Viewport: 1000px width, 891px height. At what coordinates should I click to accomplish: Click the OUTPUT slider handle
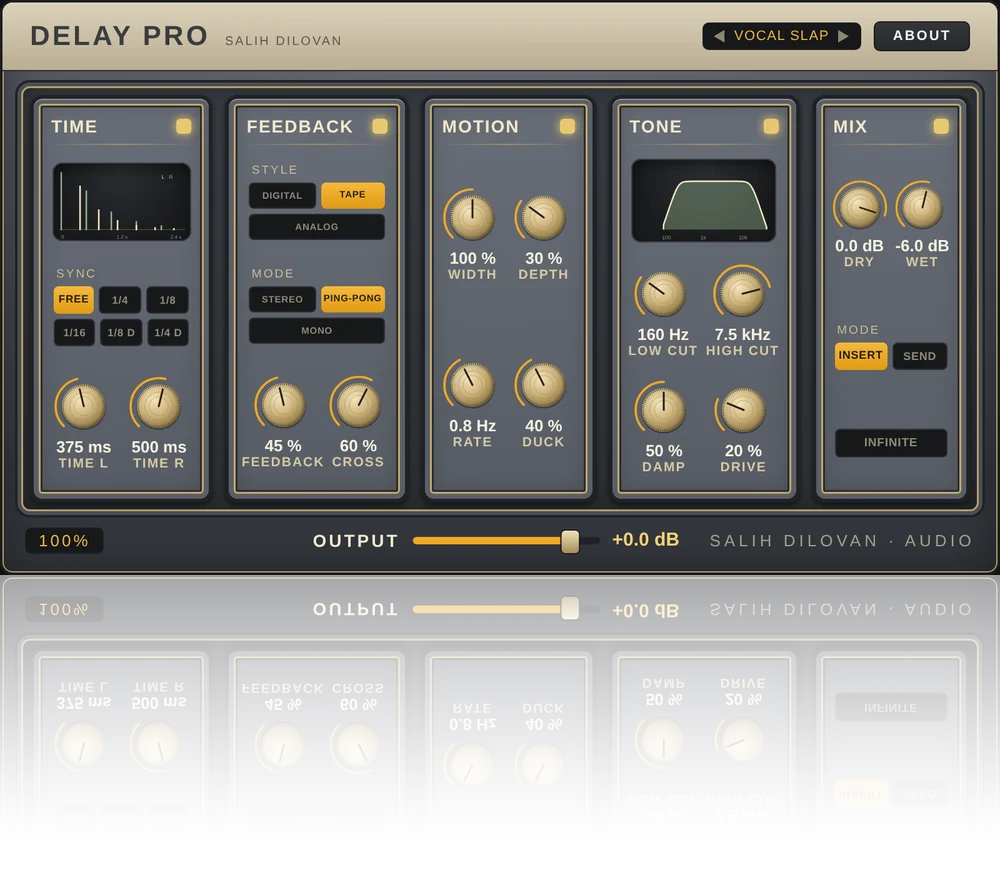(x=570, y=541)
